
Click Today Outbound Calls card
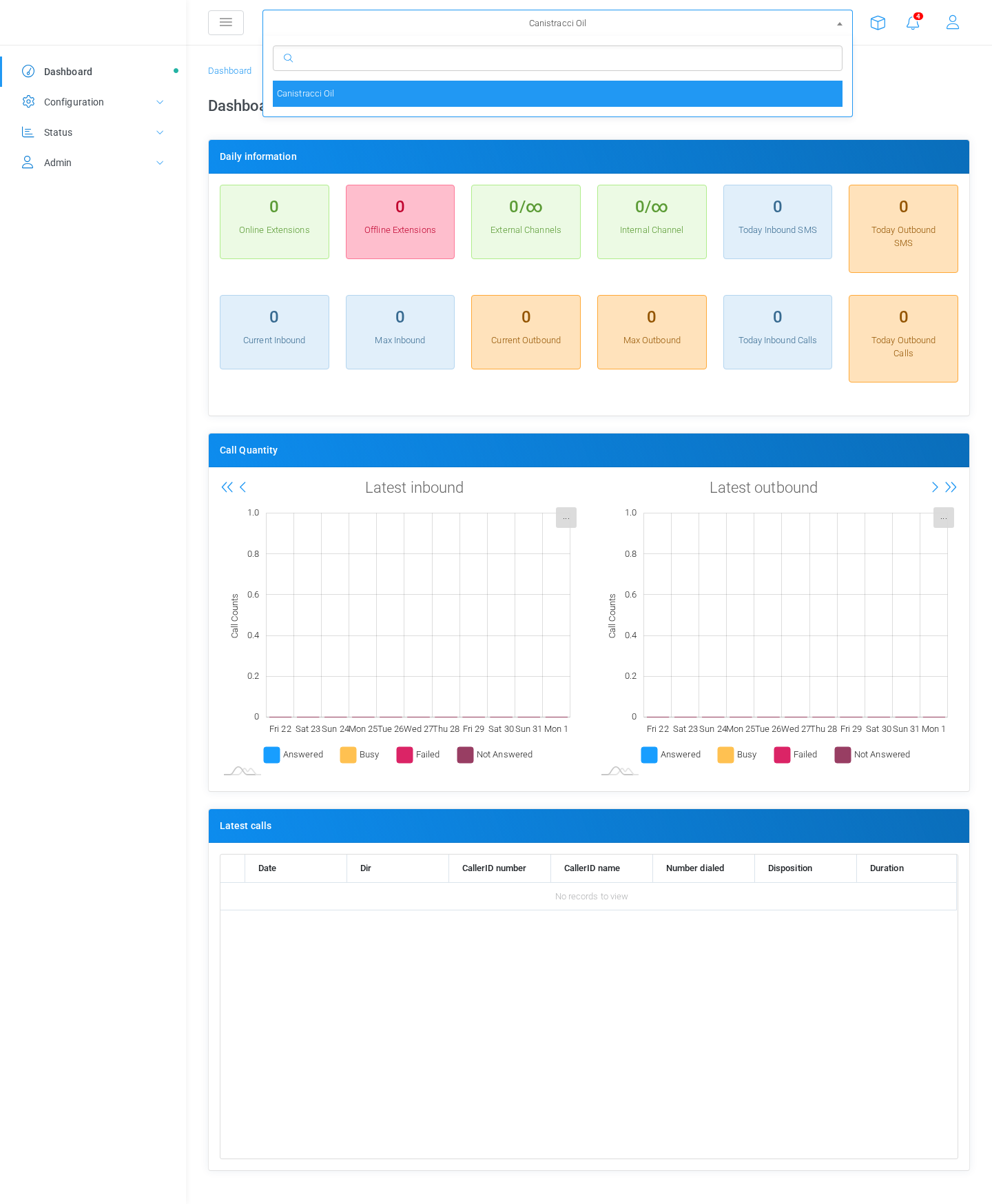(903, 338)
